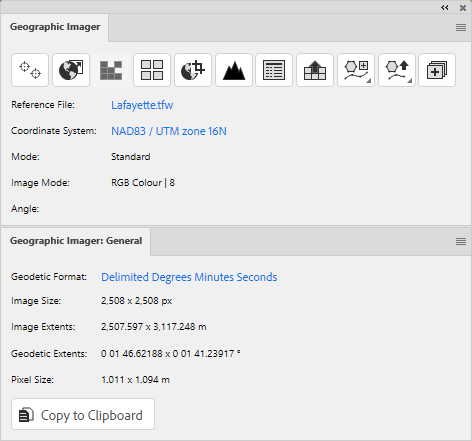This screenshot has width=472, height=441.
Task: Click the geodetic extents value
Action: click(x=171, y=353)
